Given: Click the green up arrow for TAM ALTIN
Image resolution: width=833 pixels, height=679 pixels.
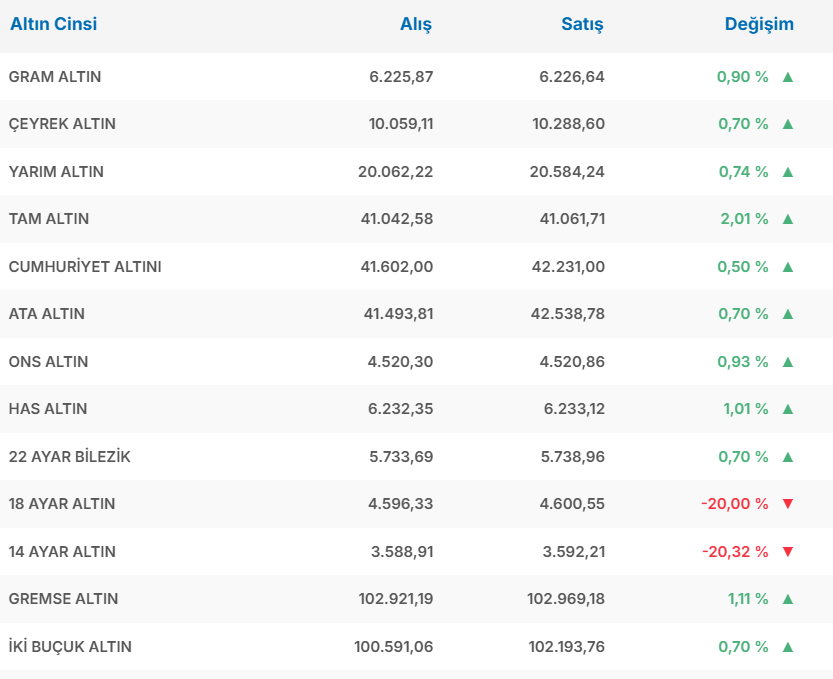Looking at the screenshot, I should pos(787,219).
